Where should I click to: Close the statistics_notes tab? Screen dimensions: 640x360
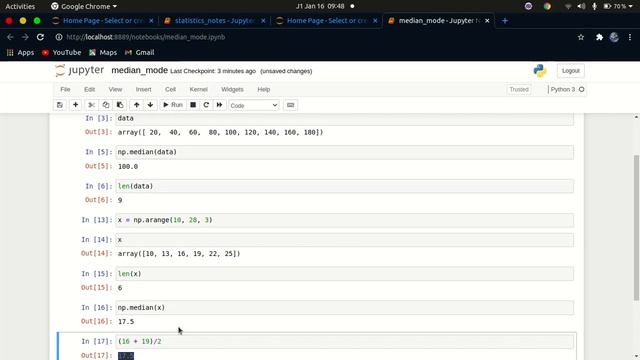coord(263,20)
